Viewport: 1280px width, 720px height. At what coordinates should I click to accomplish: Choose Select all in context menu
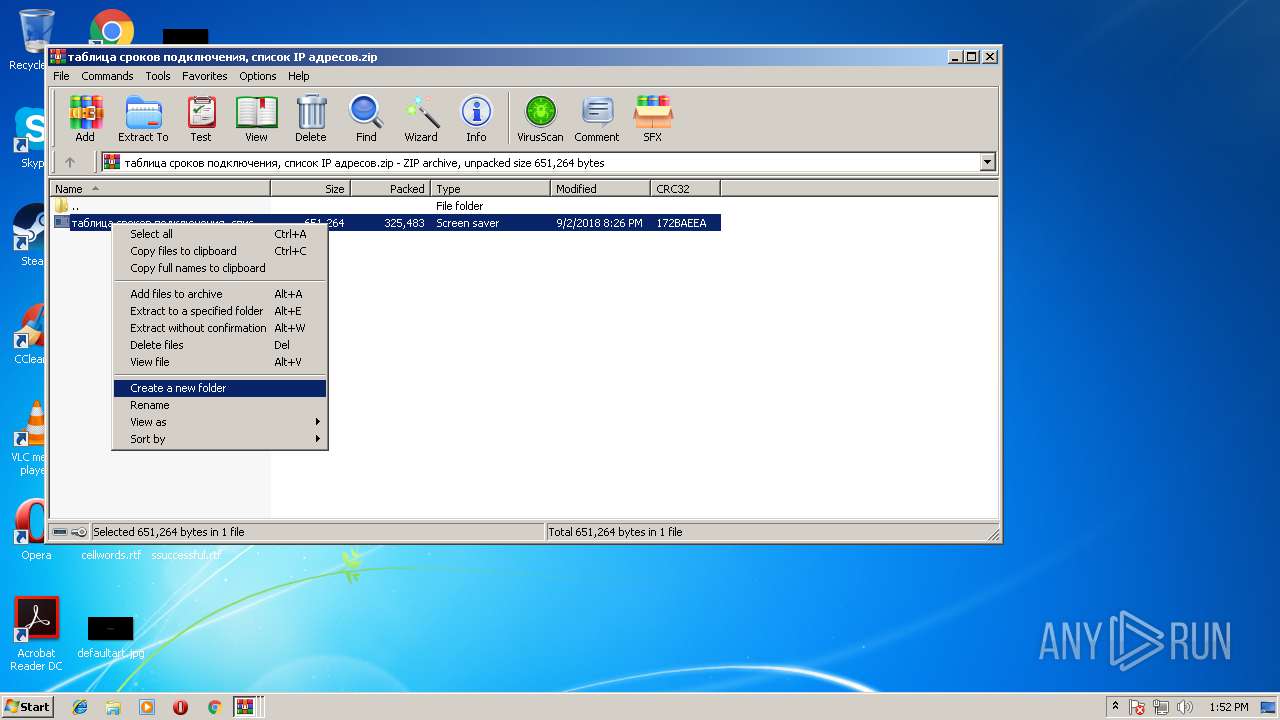pyautogui.click(x=220, y=234)
